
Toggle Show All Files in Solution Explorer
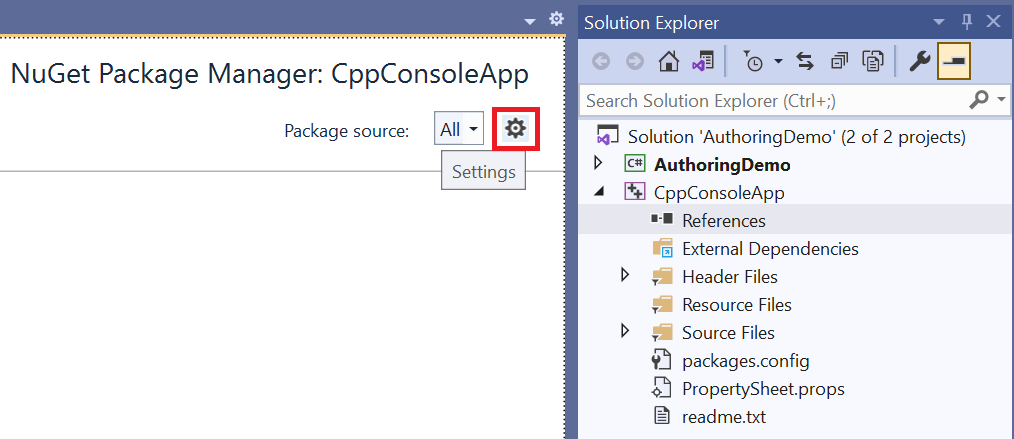click(x=873, y=61)
